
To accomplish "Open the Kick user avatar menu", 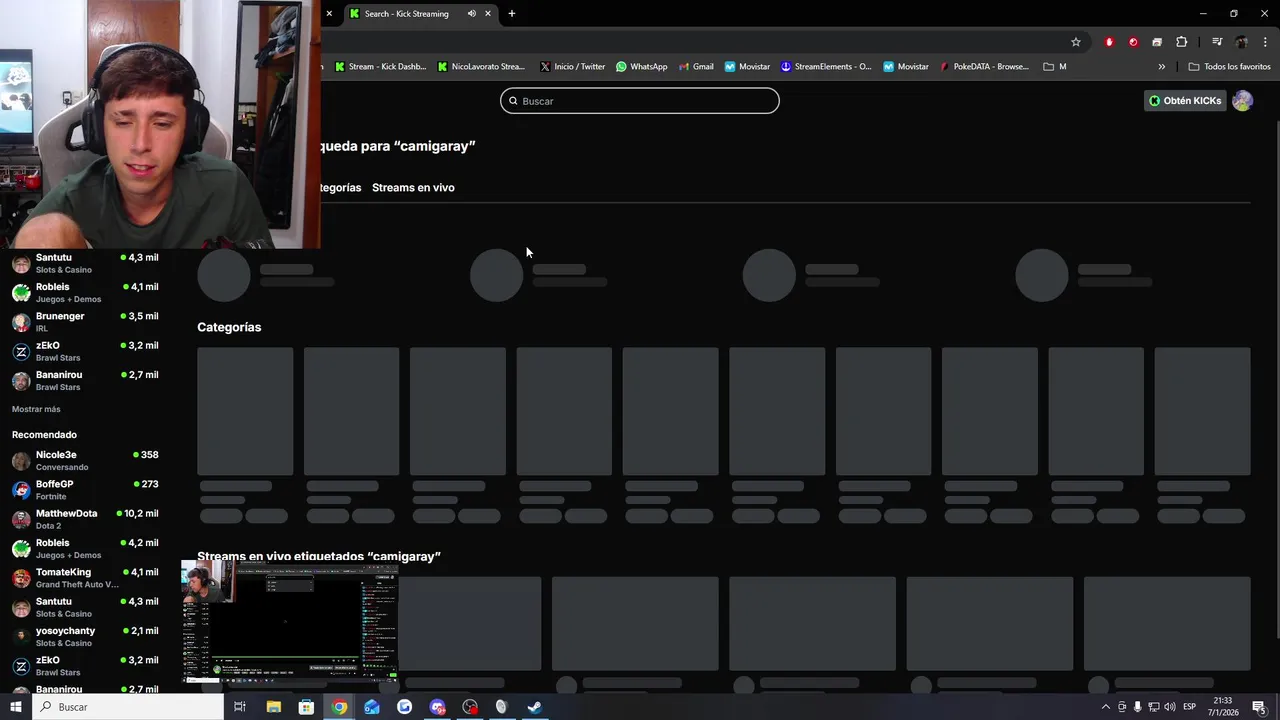I will pos(1242,101).
